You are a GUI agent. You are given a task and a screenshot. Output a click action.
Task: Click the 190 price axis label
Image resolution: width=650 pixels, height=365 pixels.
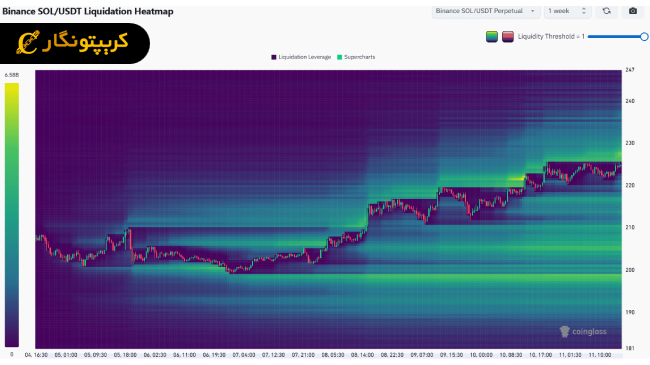tap(630, 312)
